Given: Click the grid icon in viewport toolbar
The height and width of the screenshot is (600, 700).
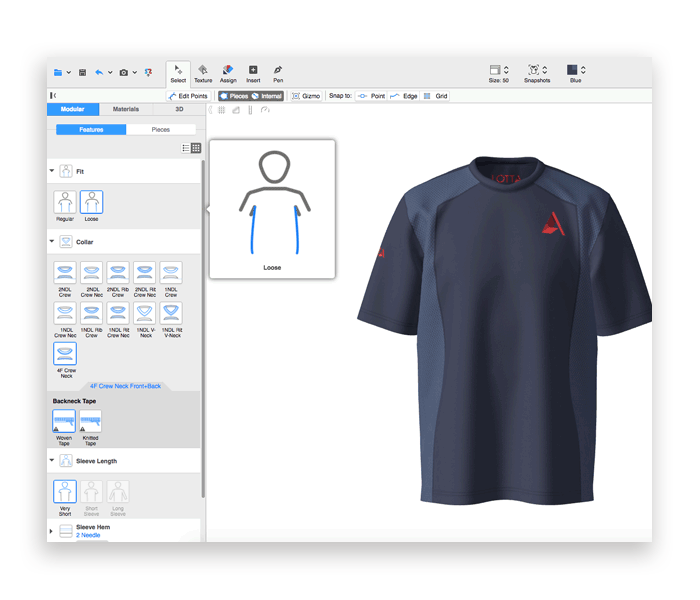Looking at the screenshot, I should [x=221, y=110].
